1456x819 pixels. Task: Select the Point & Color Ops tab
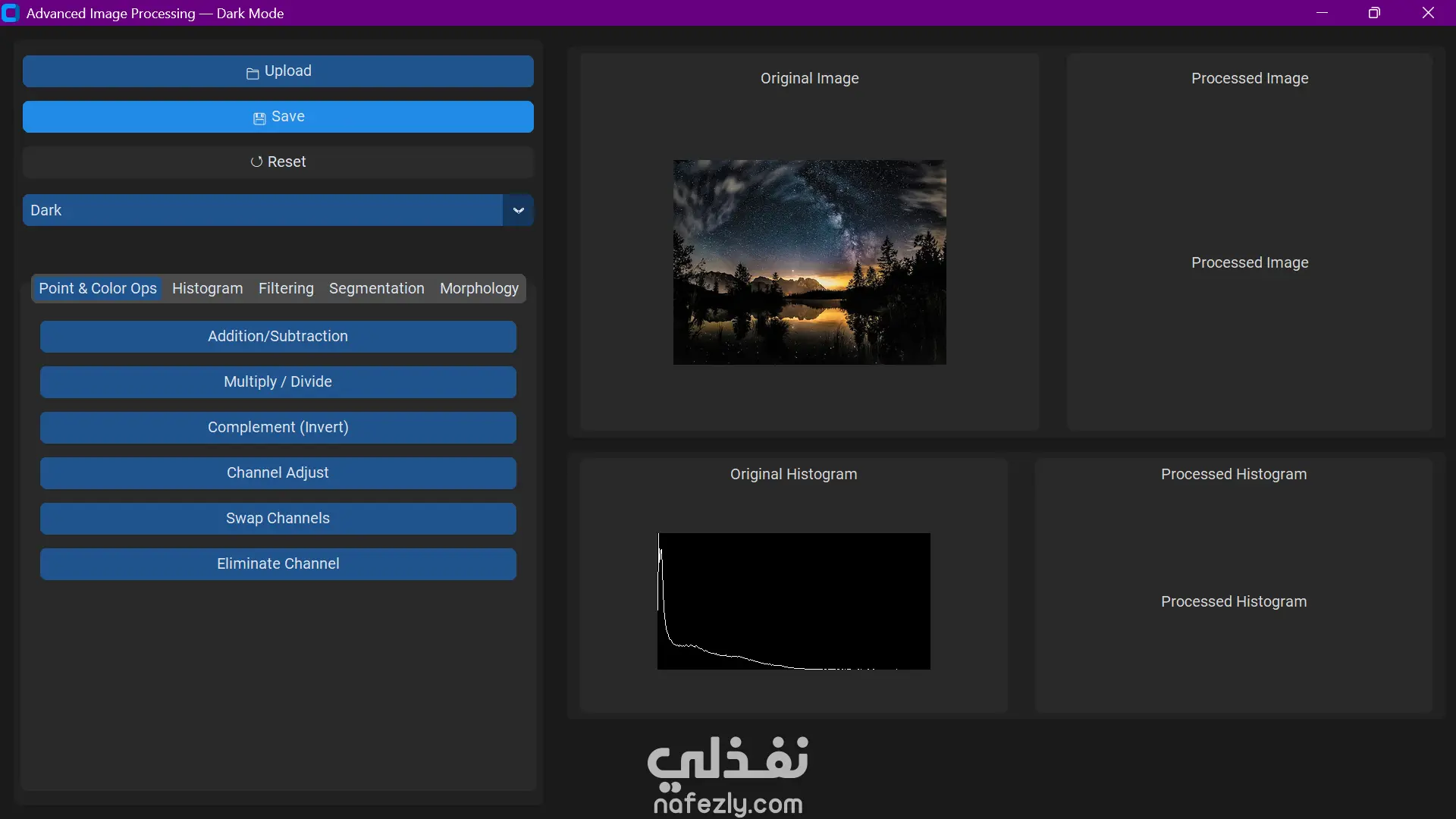point(98,288)
